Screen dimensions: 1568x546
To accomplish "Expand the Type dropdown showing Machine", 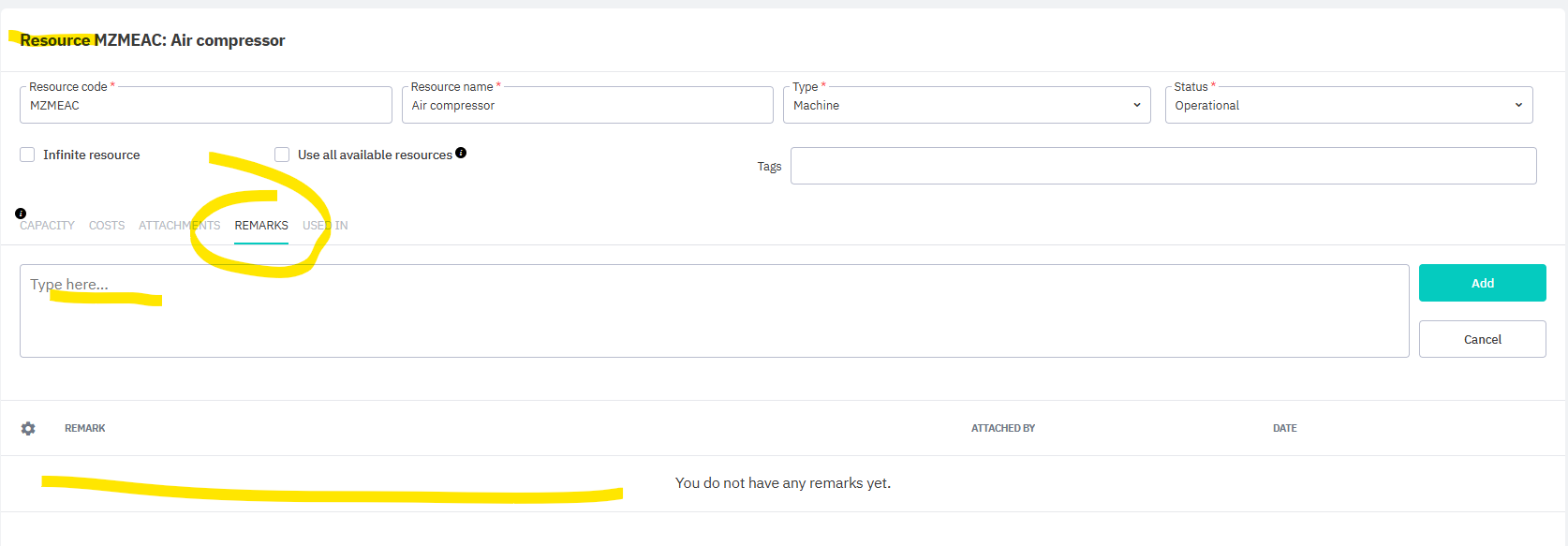I will pos(967,106).
